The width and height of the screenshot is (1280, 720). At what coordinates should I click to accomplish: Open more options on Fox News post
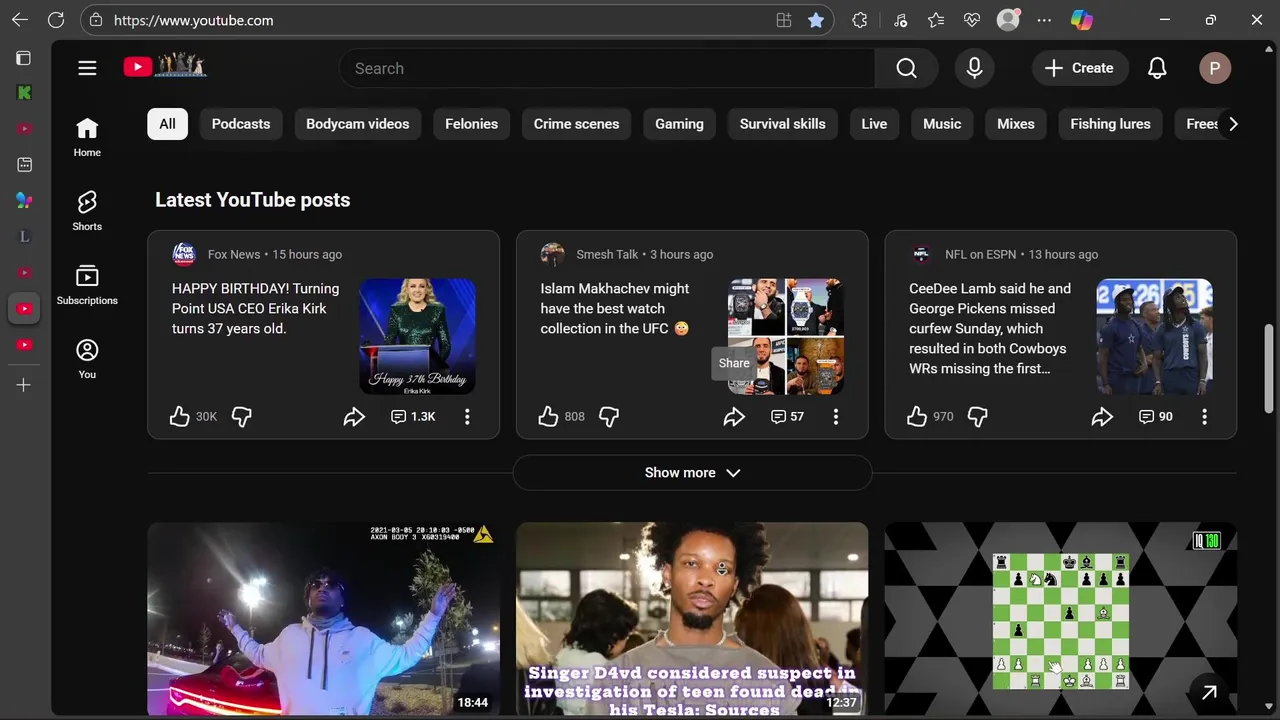tap(467, 416)
